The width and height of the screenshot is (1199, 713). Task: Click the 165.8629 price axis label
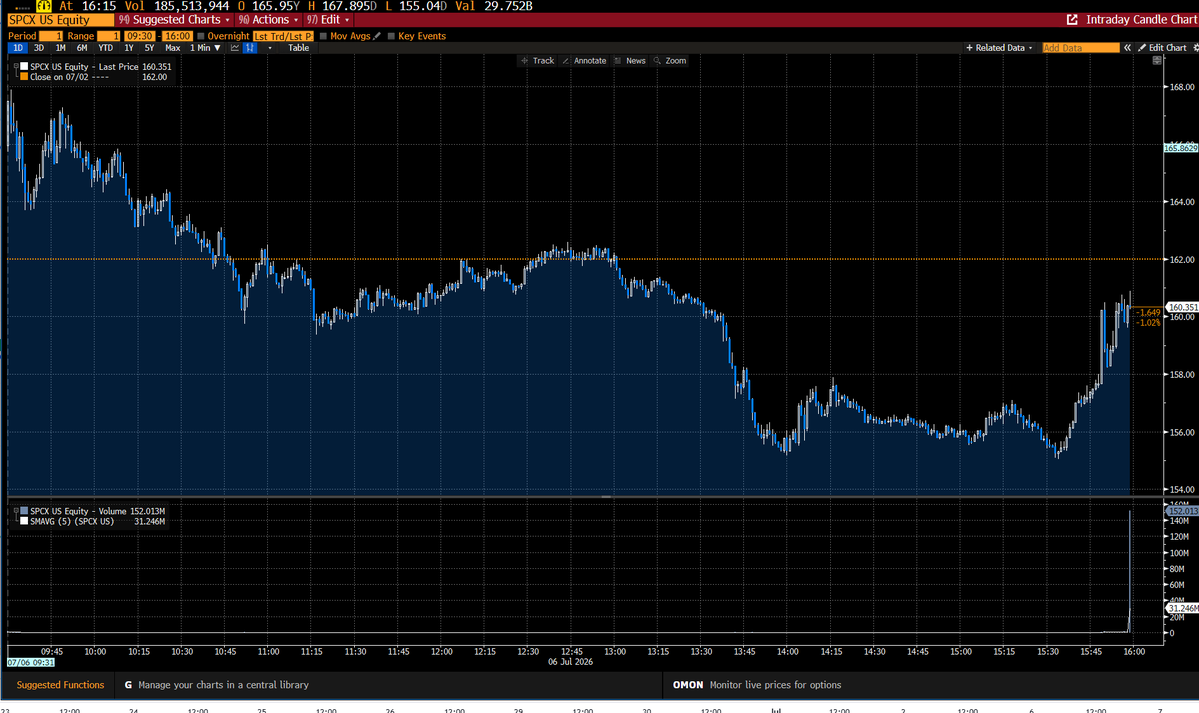[x=1181, y=148]
